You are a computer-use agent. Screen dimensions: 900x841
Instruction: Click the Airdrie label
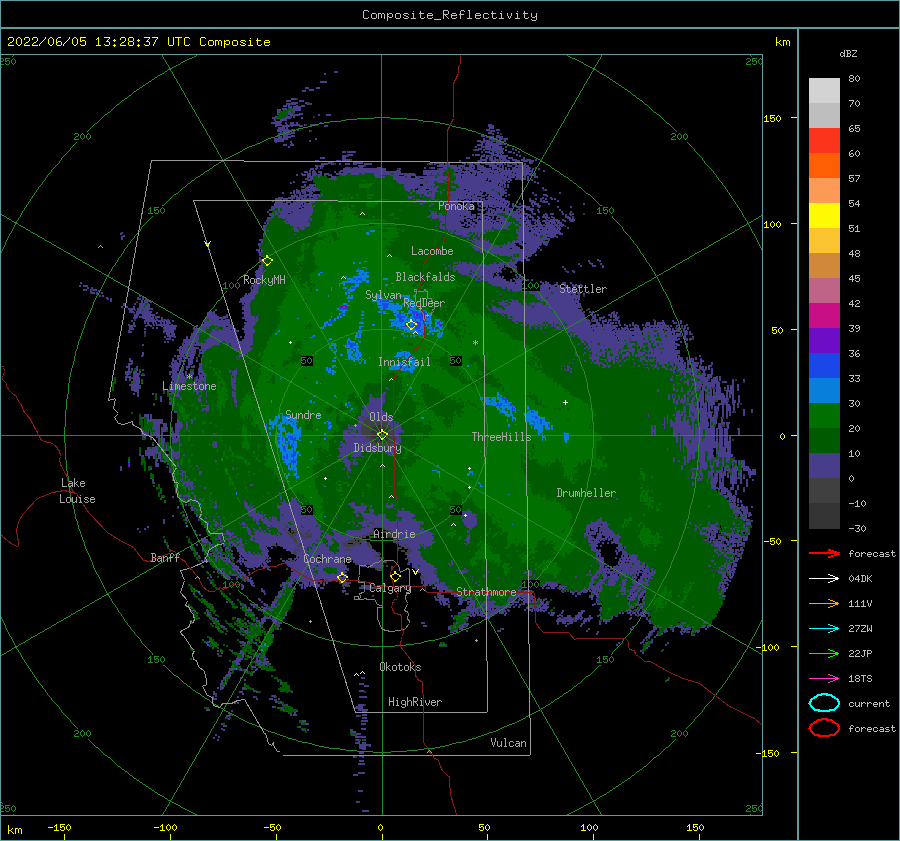(394, 534)
